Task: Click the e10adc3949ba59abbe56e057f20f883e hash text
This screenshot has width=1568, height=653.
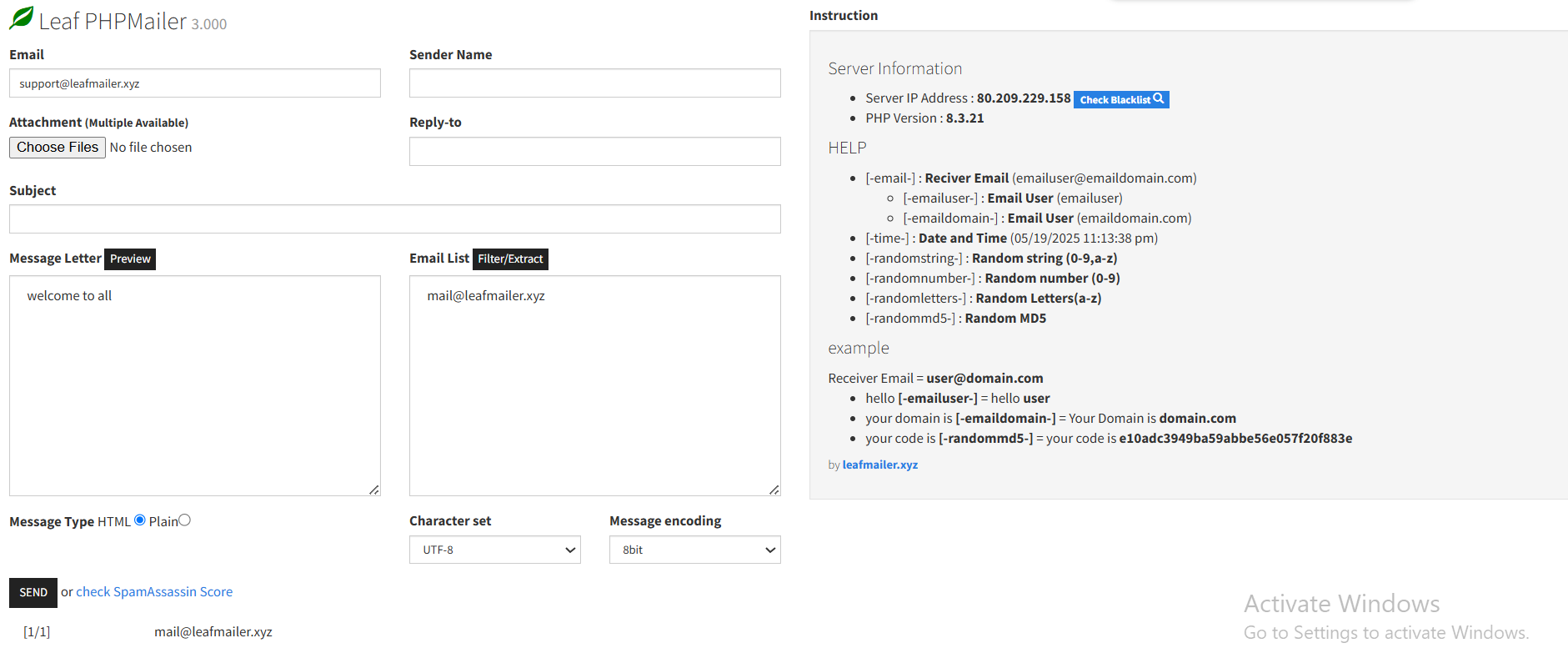Action: tap(1235, 438)
